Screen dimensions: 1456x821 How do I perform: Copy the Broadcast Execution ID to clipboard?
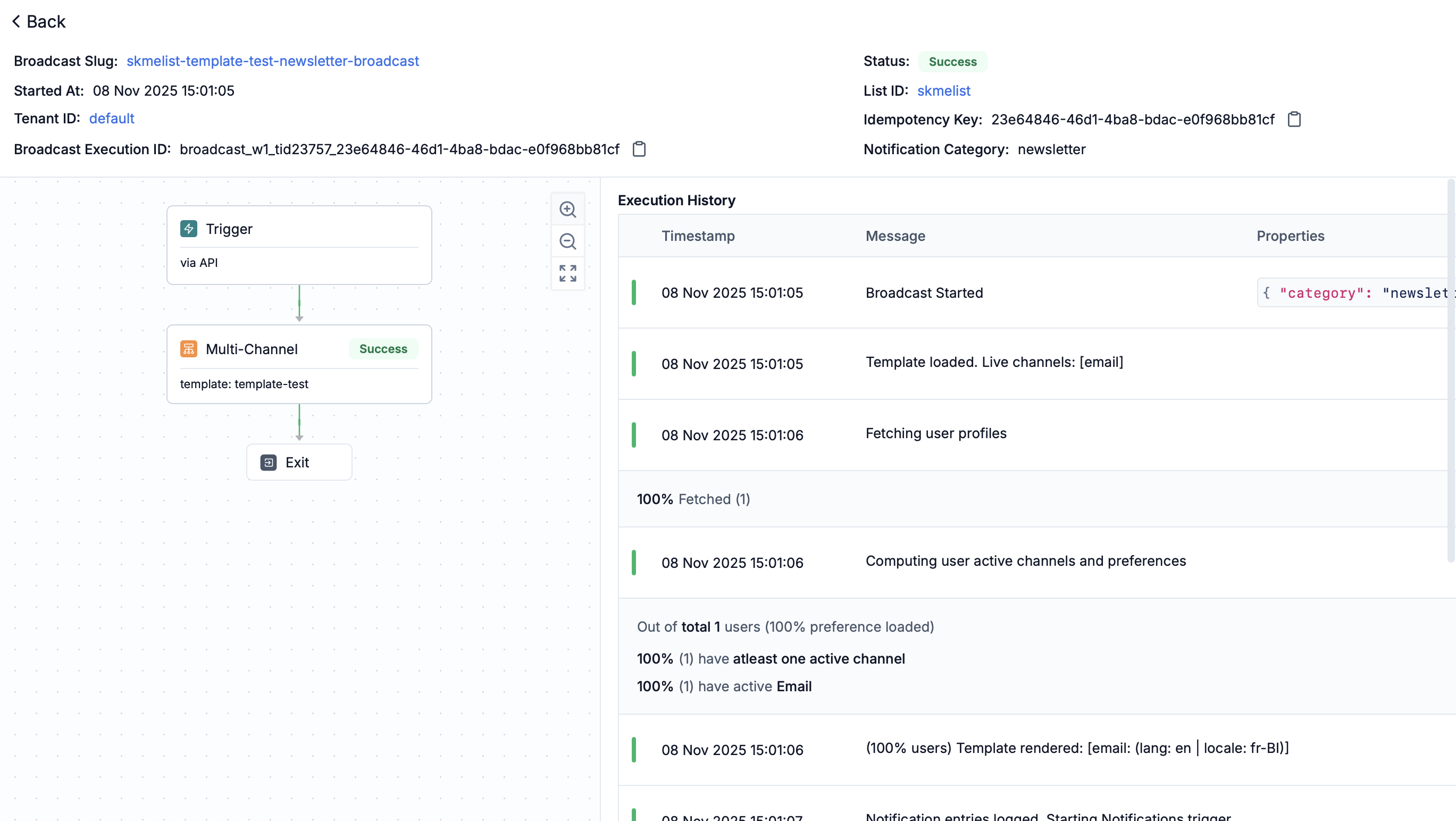click(x=639, y=149)
